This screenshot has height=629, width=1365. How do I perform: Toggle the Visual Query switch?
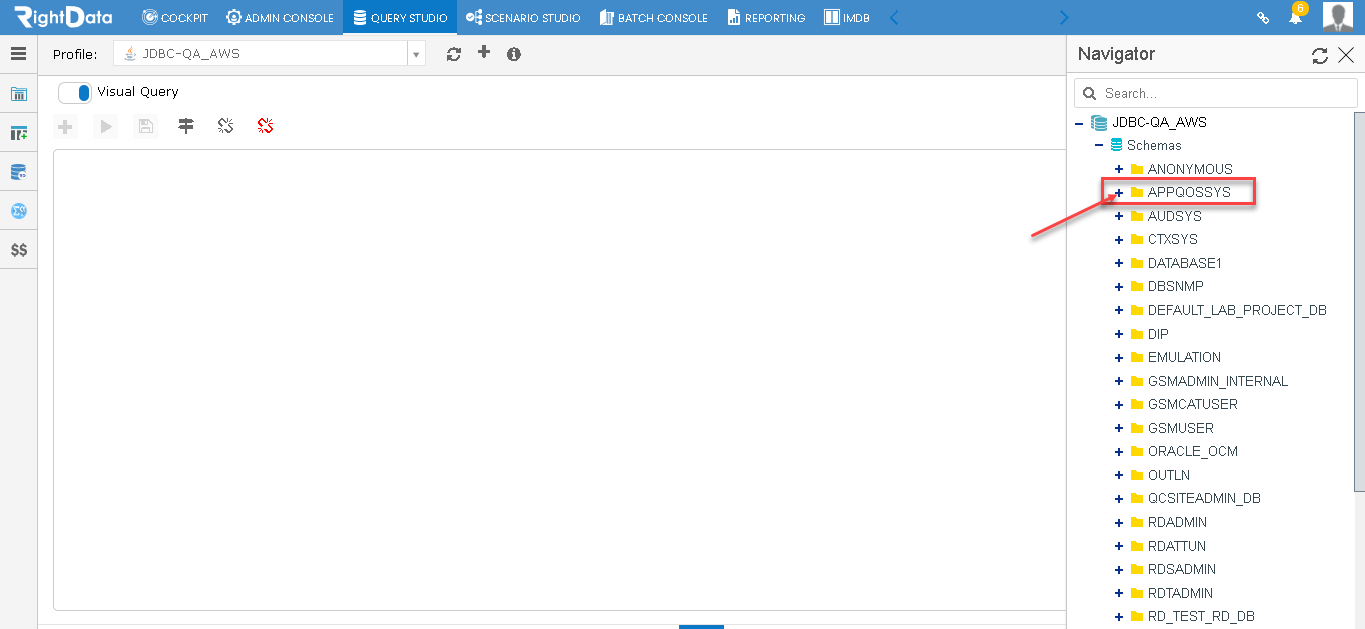coord(75,92)
